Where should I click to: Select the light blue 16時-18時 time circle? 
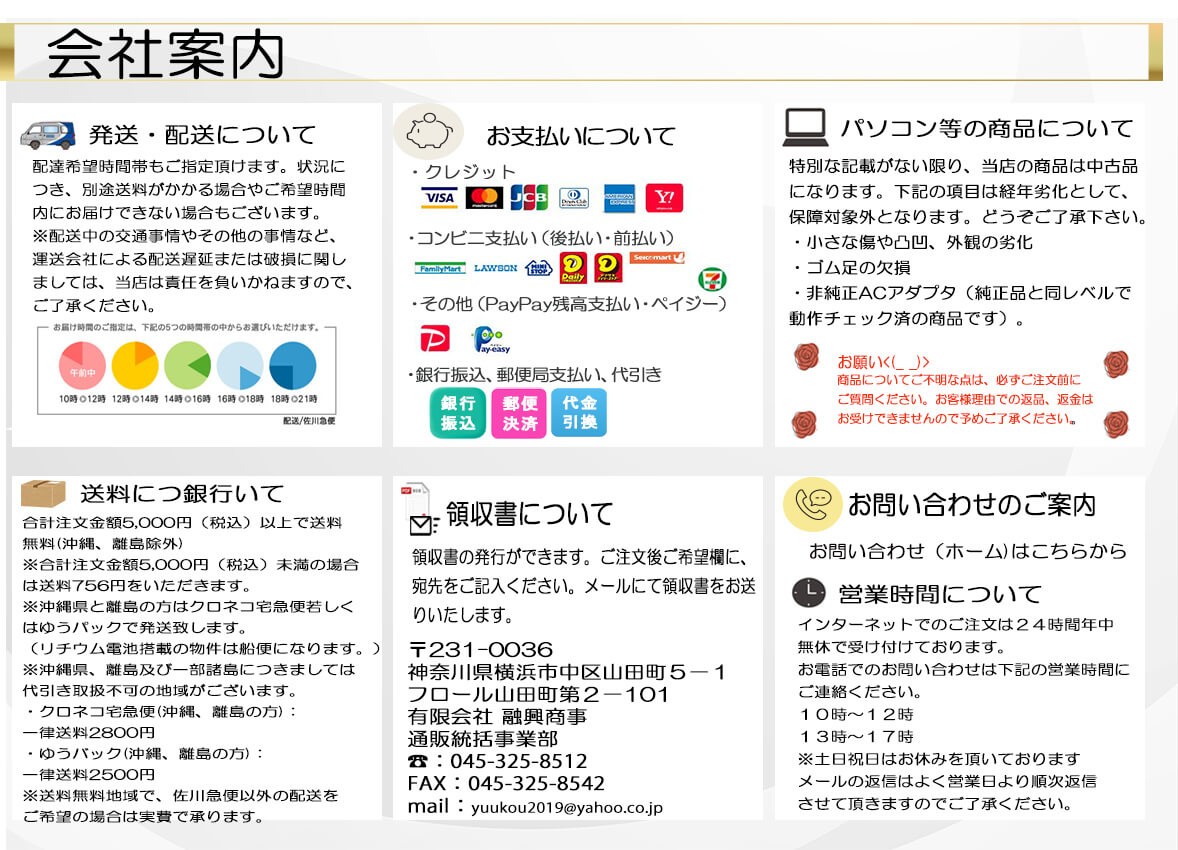point(240,365)
